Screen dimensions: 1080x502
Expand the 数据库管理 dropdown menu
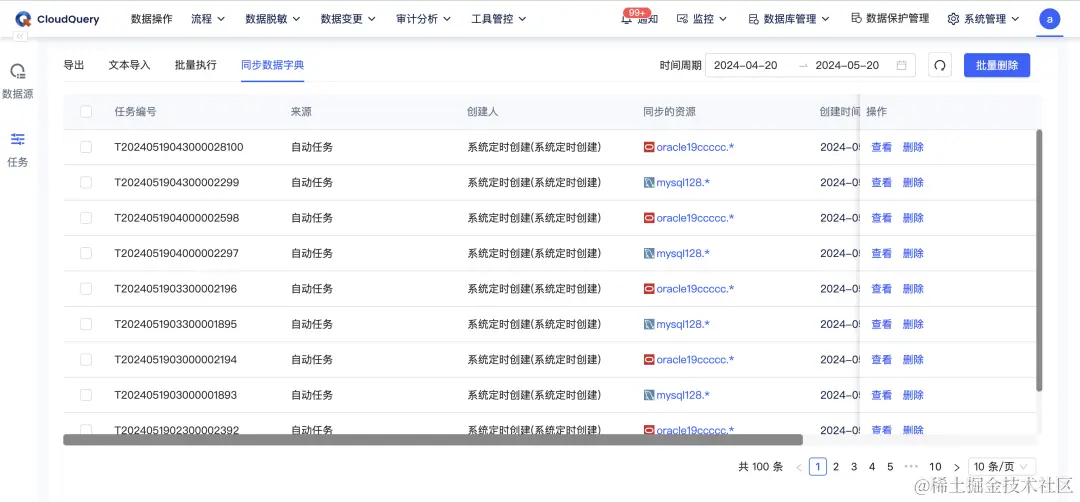pyautogui.click(x=789, y=19)
